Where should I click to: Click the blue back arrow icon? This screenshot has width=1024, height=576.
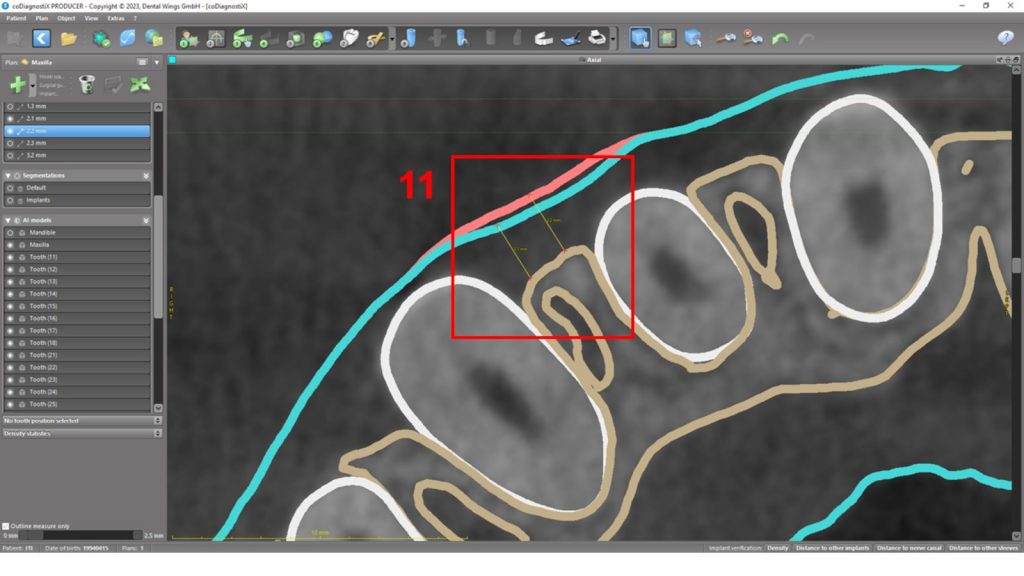tap(41, 39)
